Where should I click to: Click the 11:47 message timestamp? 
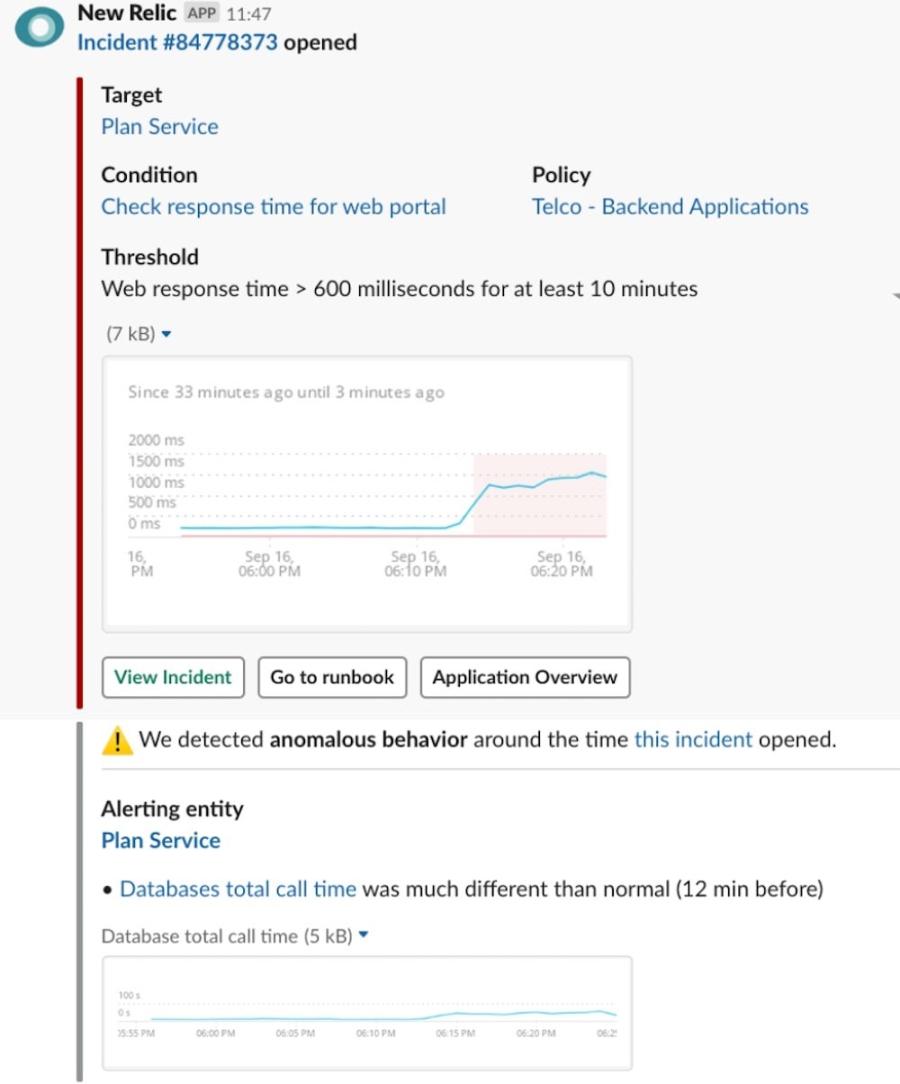249,14
